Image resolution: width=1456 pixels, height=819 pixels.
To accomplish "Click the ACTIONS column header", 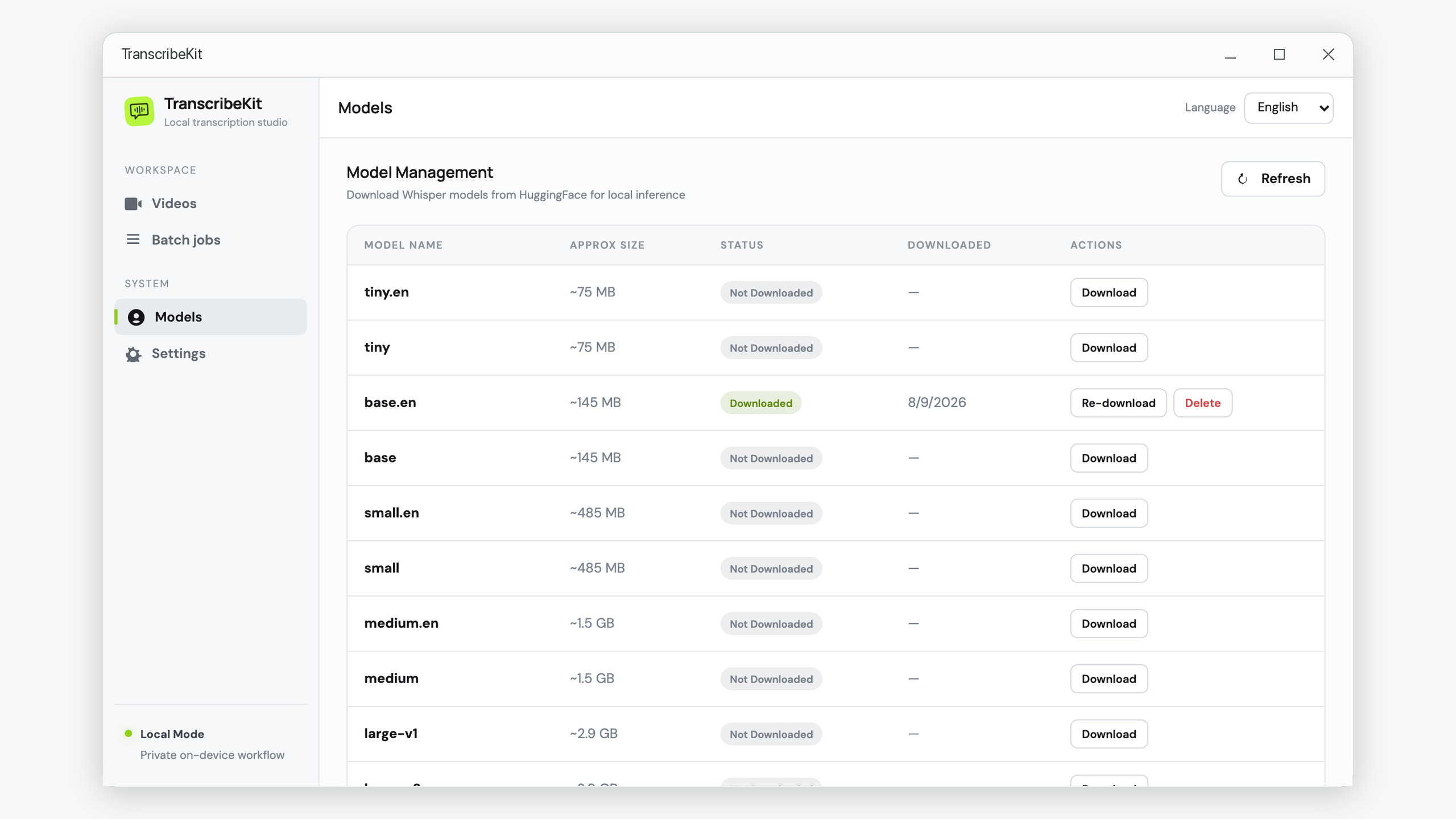I will click(x=1096, y=245).
